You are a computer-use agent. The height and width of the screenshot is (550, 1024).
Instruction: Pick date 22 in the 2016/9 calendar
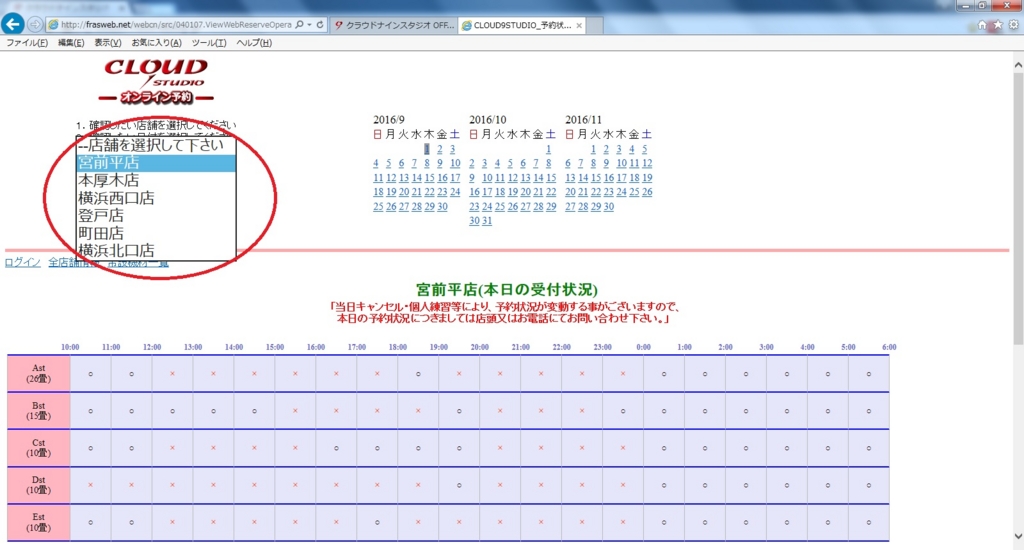[x=429, y=192]
